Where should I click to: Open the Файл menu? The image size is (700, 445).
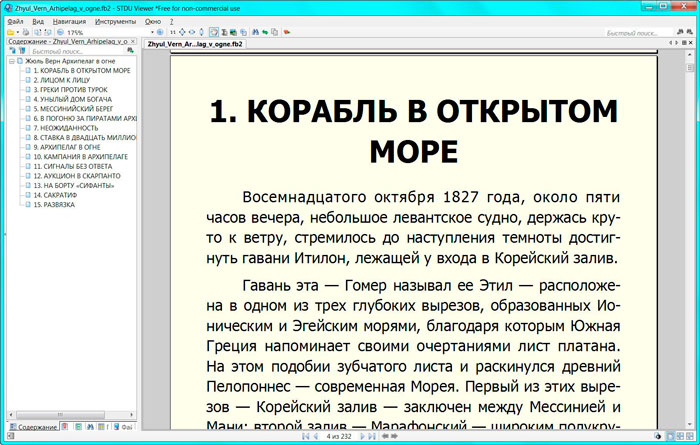point(15,21)
